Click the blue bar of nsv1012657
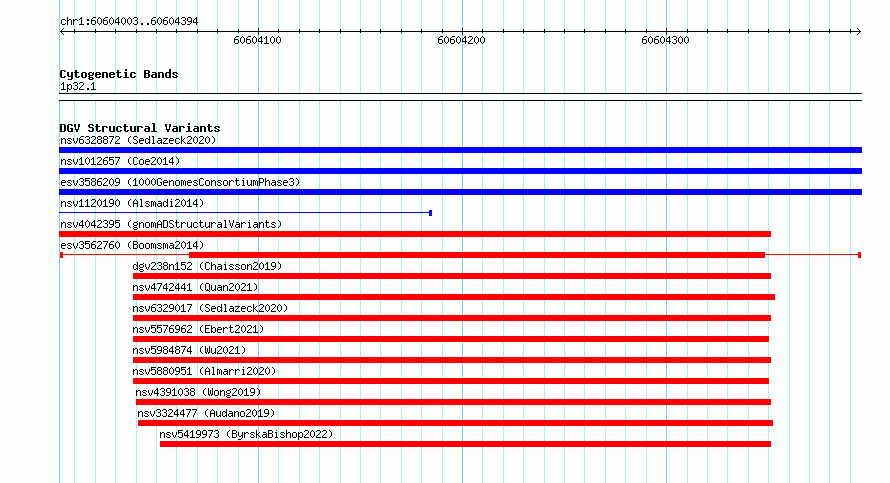Viewport: 890px width, 483px height. click(460, 171)
